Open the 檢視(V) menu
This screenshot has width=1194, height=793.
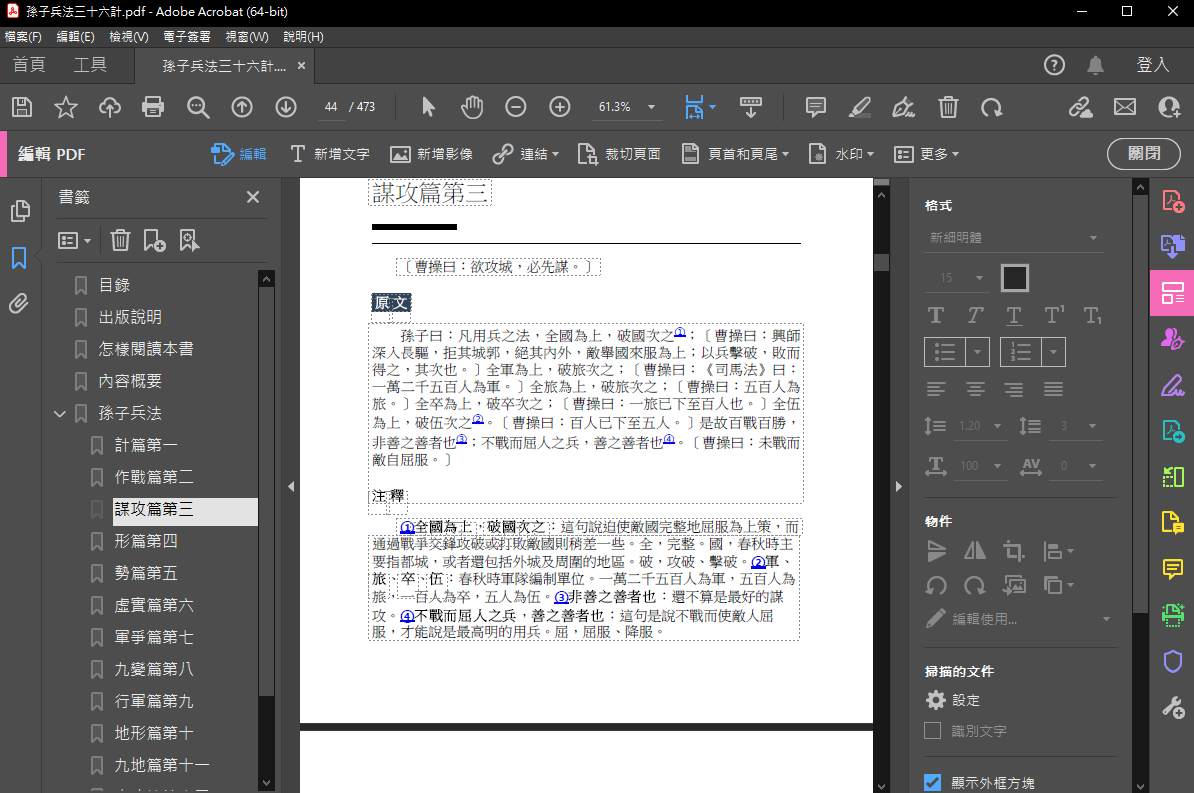(x=129, y=37)
